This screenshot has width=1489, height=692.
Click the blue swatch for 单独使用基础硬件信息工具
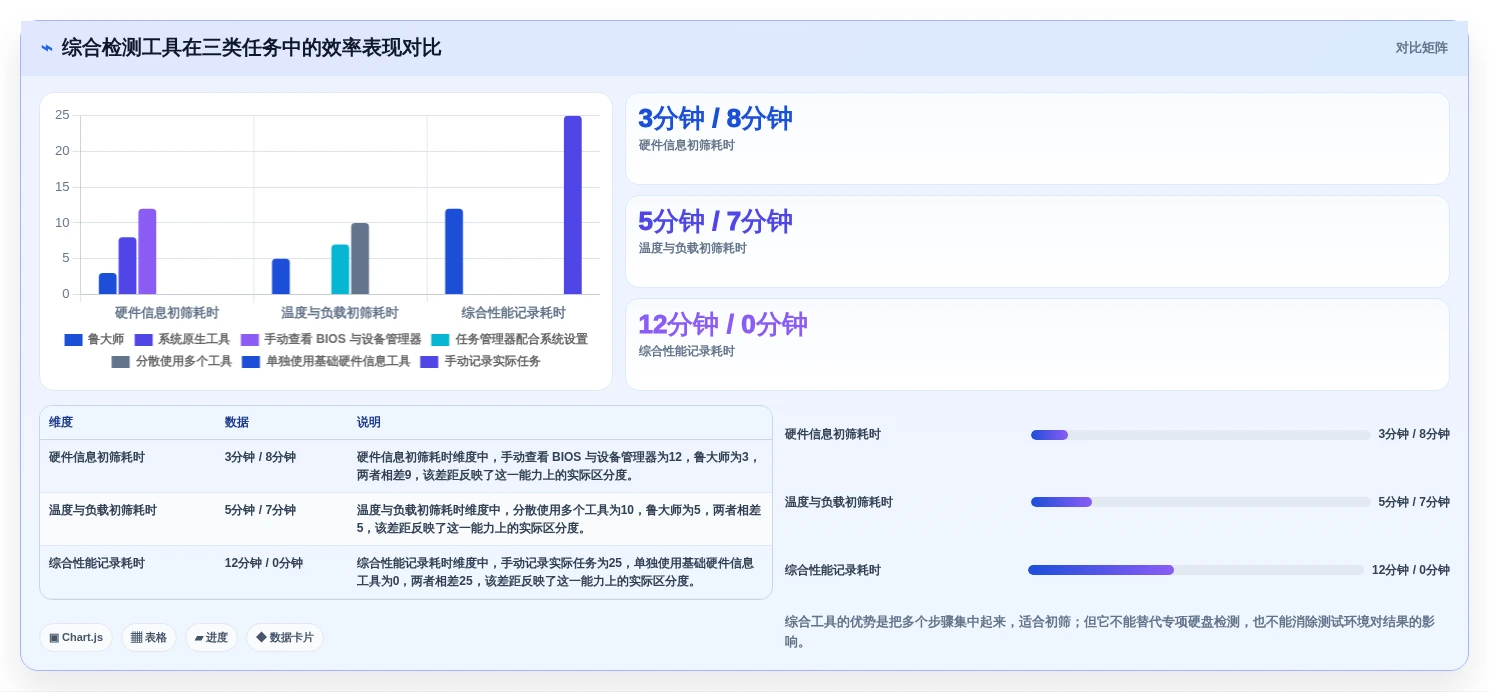click(251, 362)
